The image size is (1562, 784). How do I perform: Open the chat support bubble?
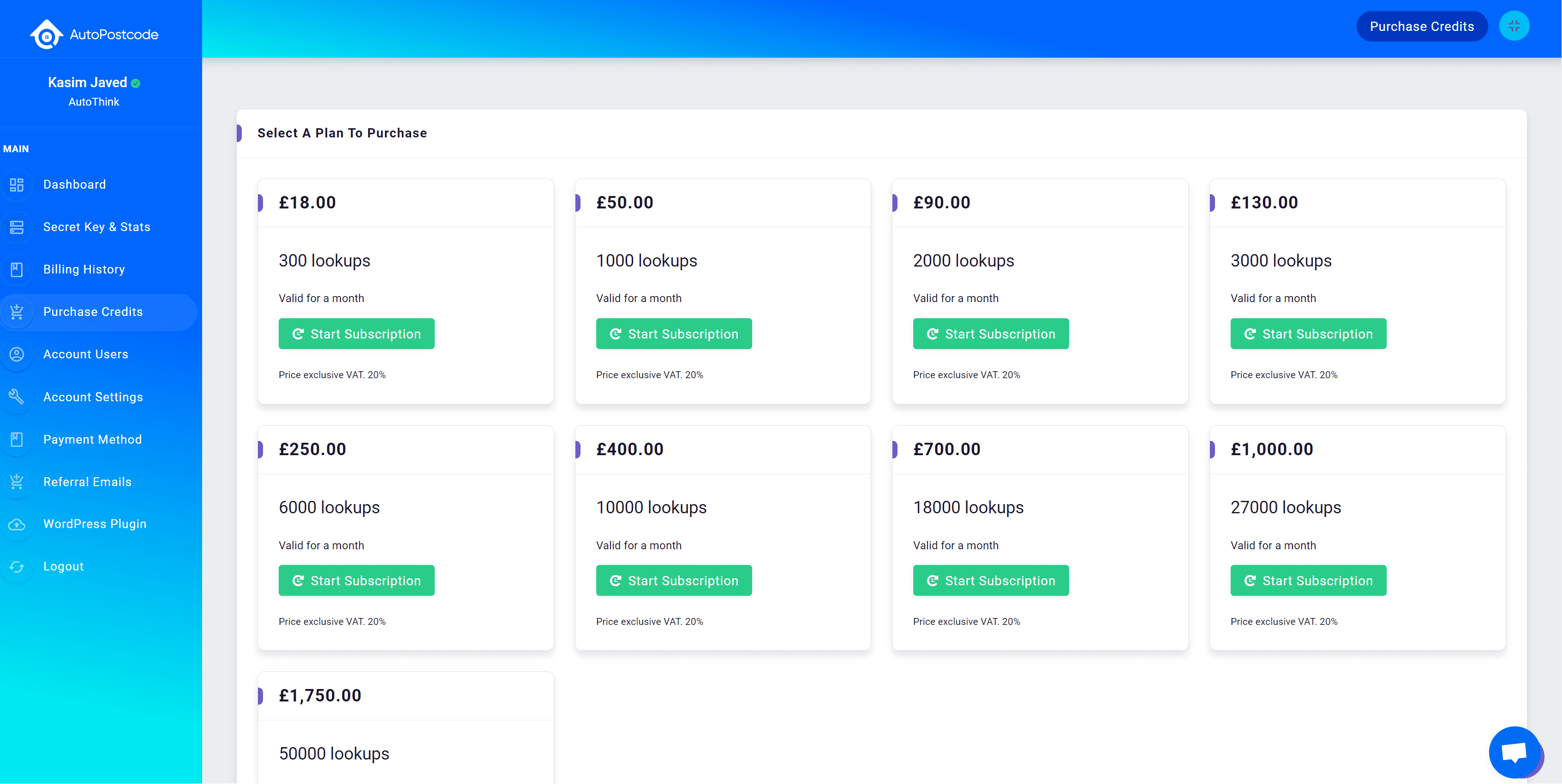[1514, 753]
